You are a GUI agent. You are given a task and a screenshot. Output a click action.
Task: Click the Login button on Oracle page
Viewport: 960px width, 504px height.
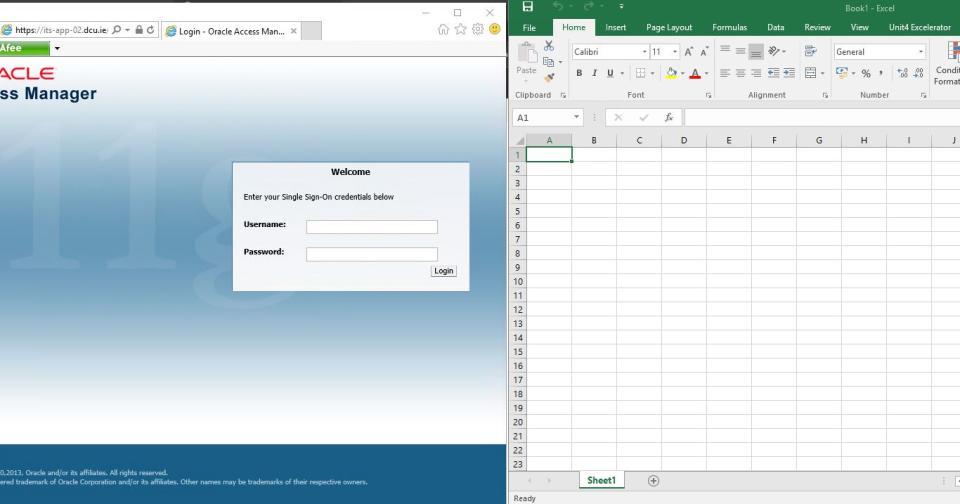443,271
